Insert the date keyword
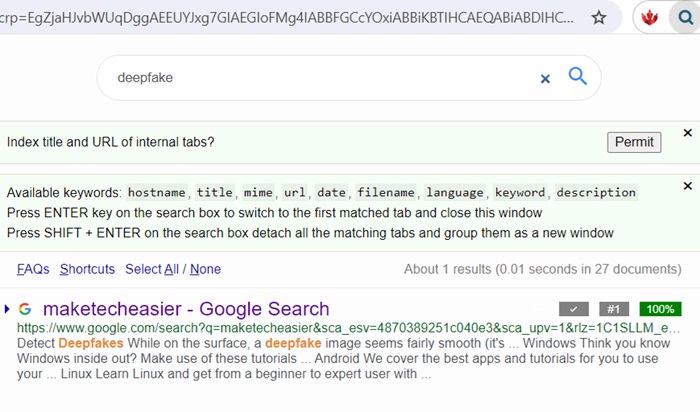This screenshot has height=412, width=700. (331, 192)
